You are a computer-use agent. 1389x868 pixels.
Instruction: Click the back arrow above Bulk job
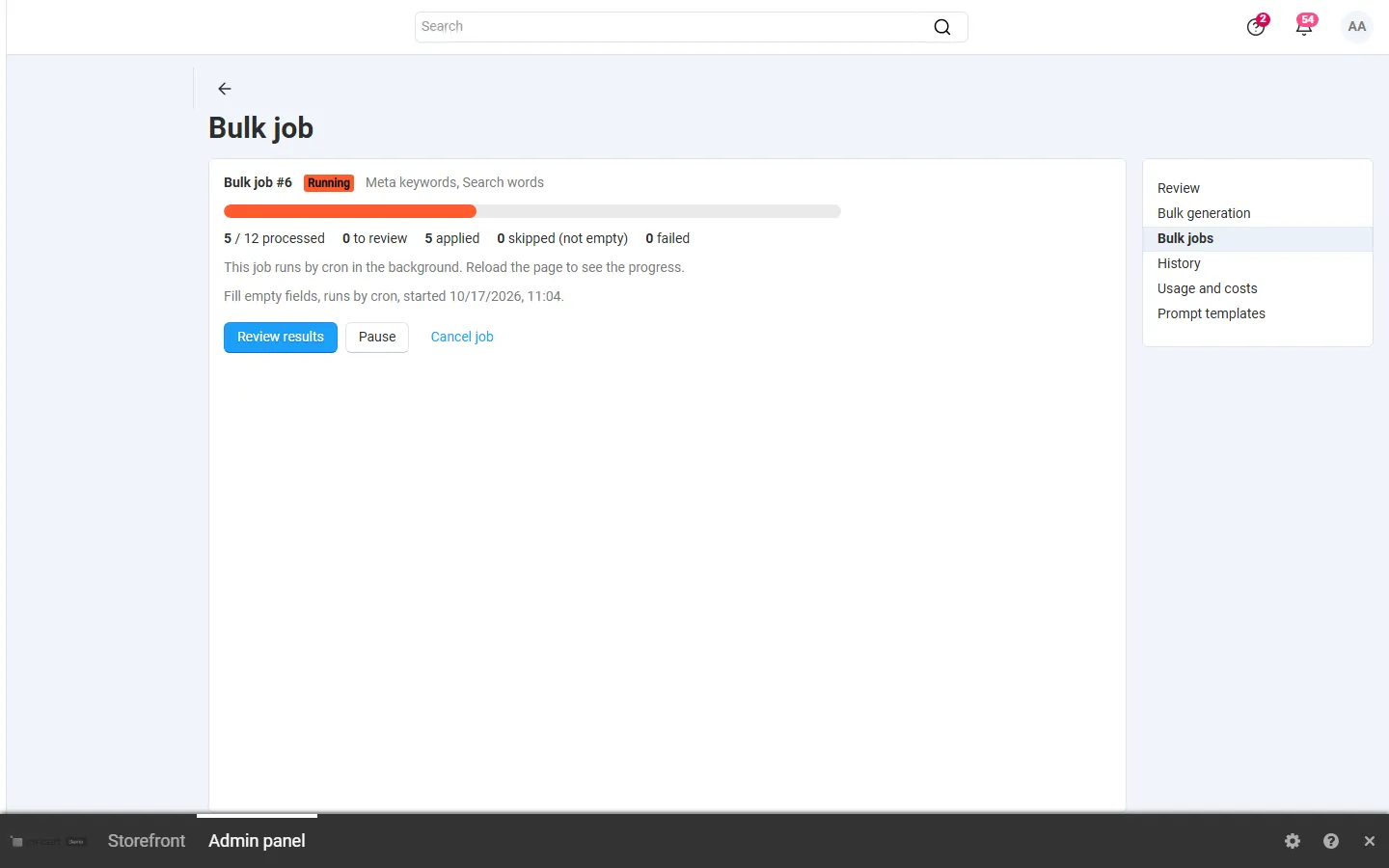[225, 89]
